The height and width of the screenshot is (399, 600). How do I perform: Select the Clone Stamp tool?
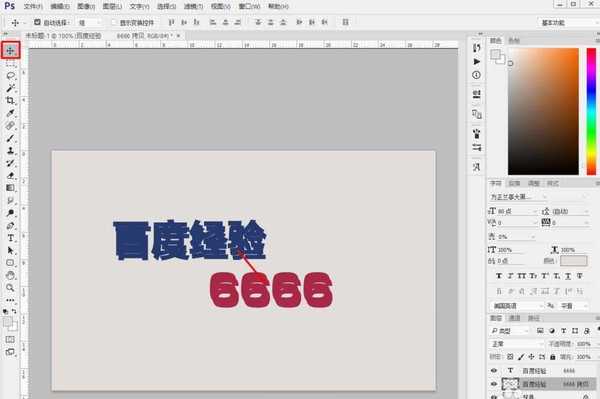click(x=10, y=150)
